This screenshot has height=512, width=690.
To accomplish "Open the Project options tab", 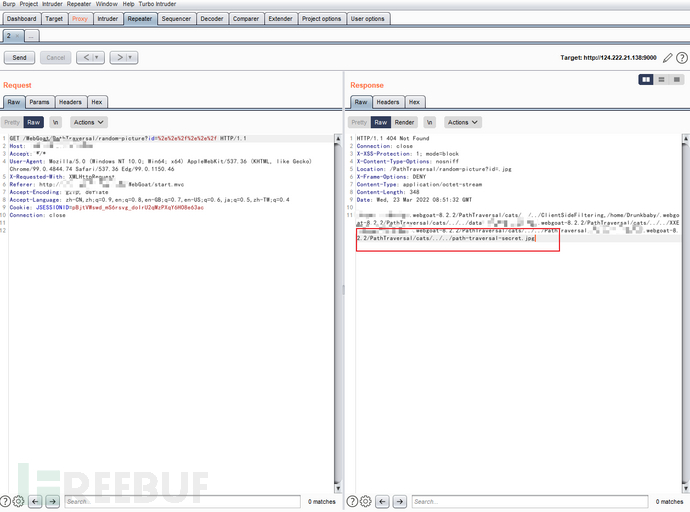I will tap(322, 19).
